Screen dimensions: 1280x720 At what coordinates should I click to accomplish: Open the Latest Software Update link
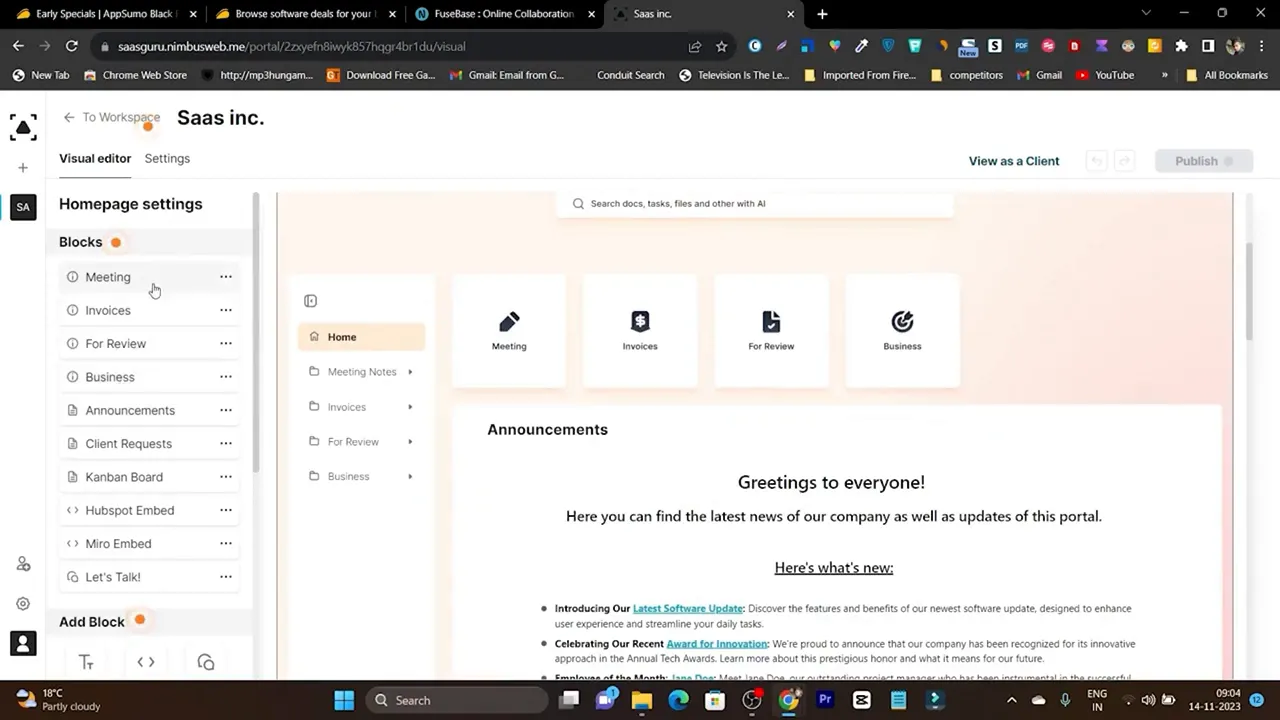pos(688,608)
